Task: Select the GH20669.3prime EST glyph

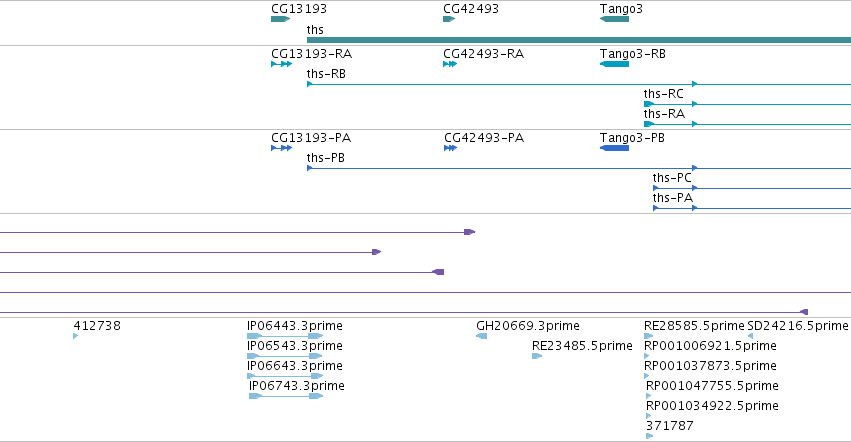Action: click(481, 336)
